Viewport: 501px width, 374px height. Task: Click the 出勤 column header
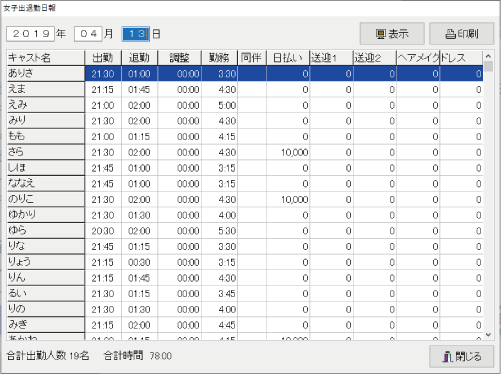(103, 58)
